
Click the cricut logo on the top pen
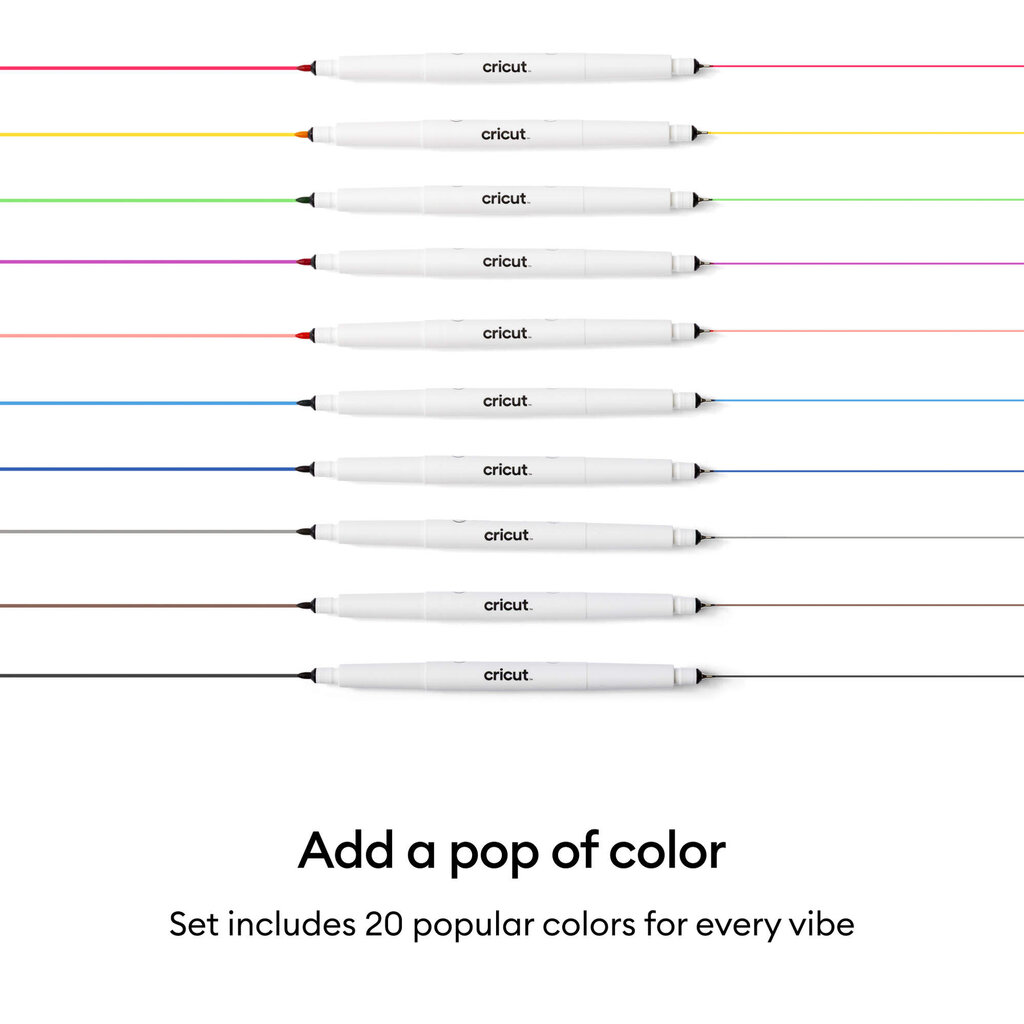[505, 68]
